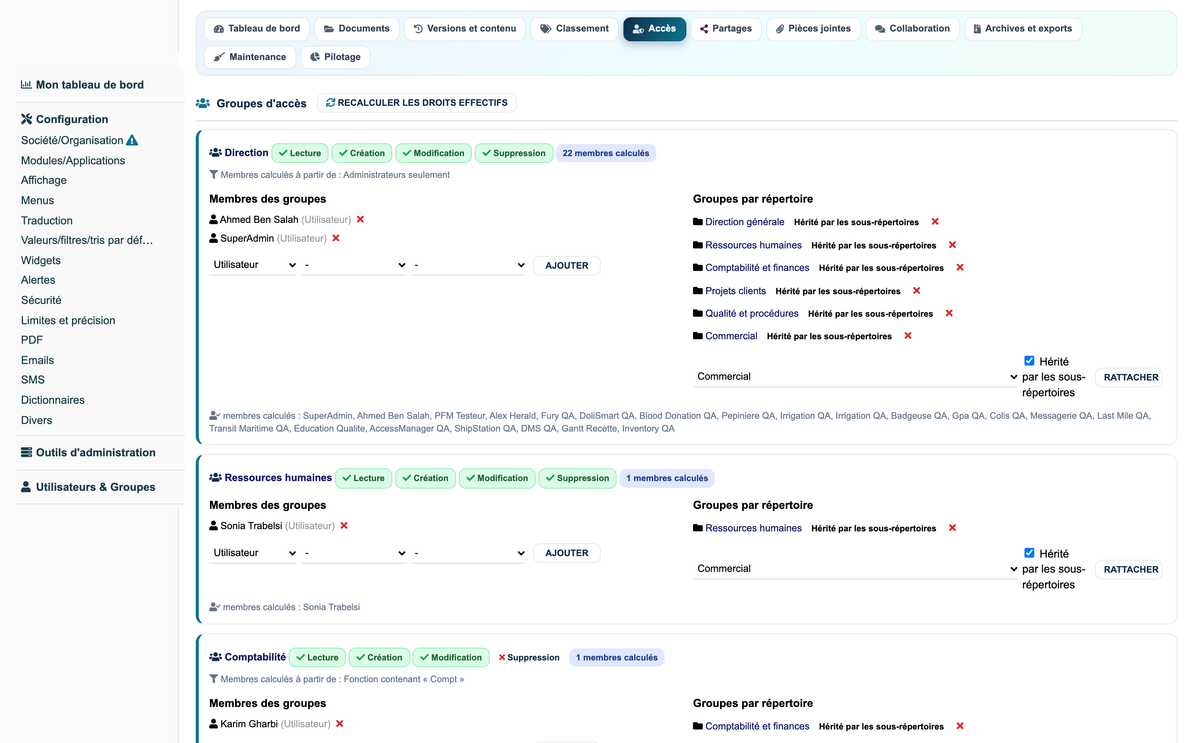This screenshot has width=1200, height=743.
Task: Detach Commercial folder from Direction group
Action: pos(908,336)
